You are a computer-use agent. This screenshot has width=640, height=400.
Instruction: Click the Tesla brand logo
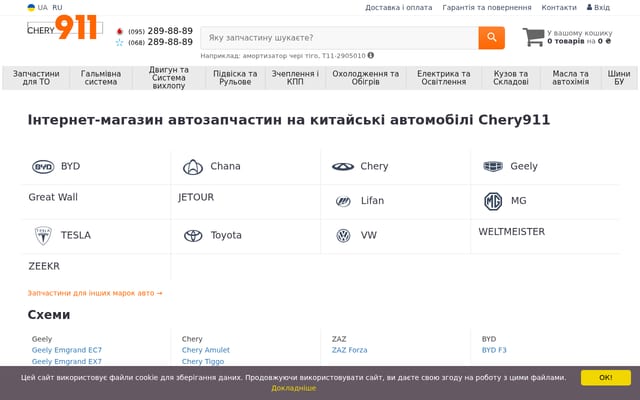[x=43, y=236]
